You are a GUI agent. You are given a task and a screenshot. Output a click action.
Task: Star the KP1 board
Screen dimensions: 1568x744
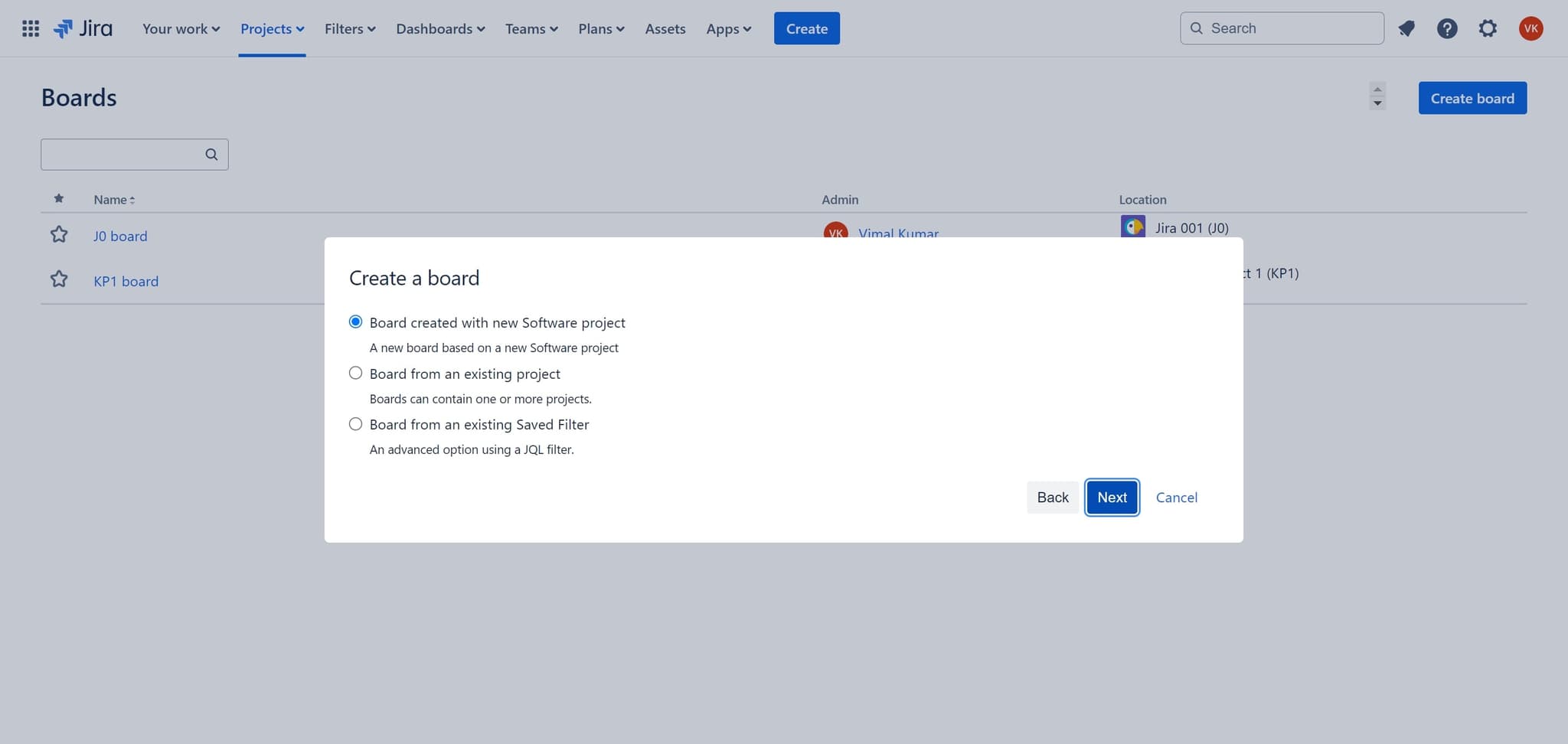coord(59,280)
